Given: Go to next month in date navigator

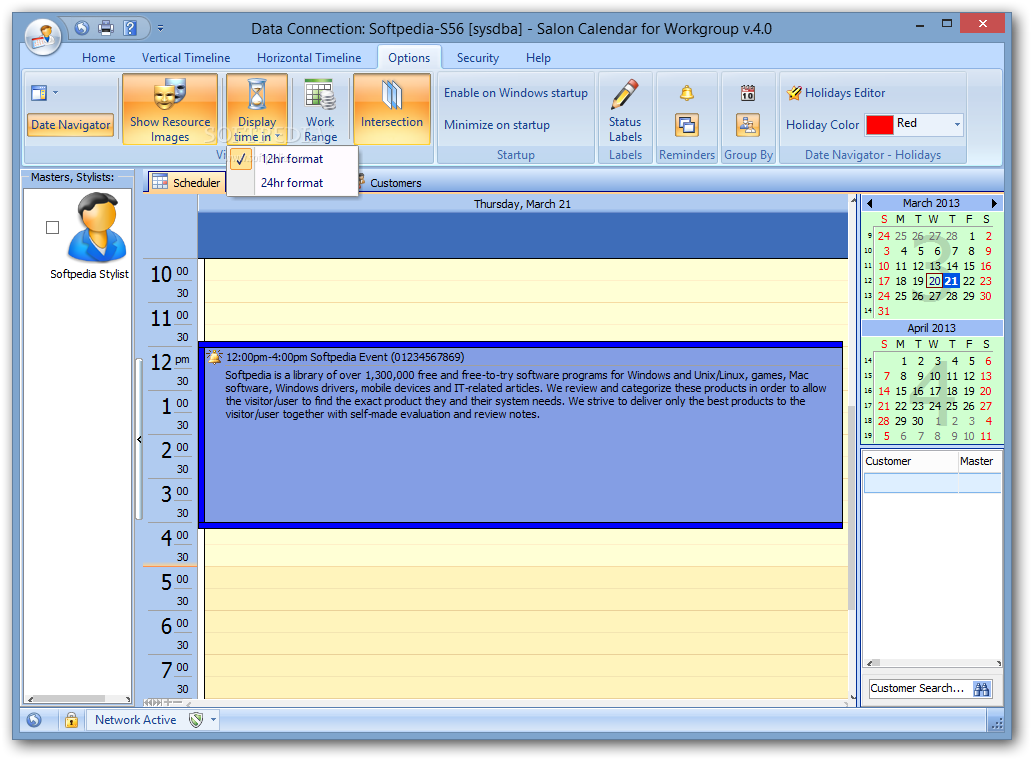Looking at the screenshot, I should [x=994, y=203].
